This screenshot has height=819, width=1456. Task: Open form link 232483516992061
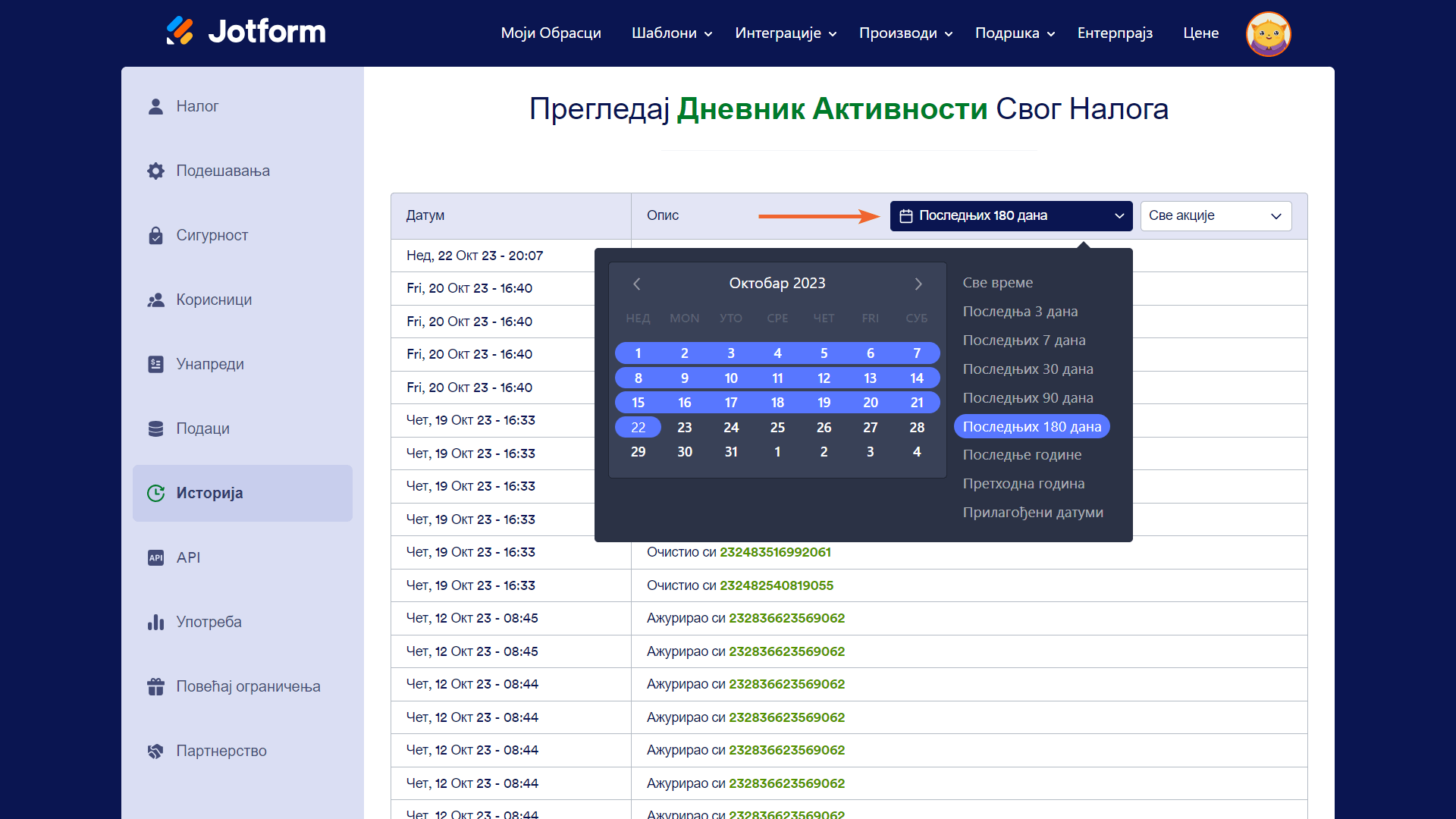tap(774, 552)
